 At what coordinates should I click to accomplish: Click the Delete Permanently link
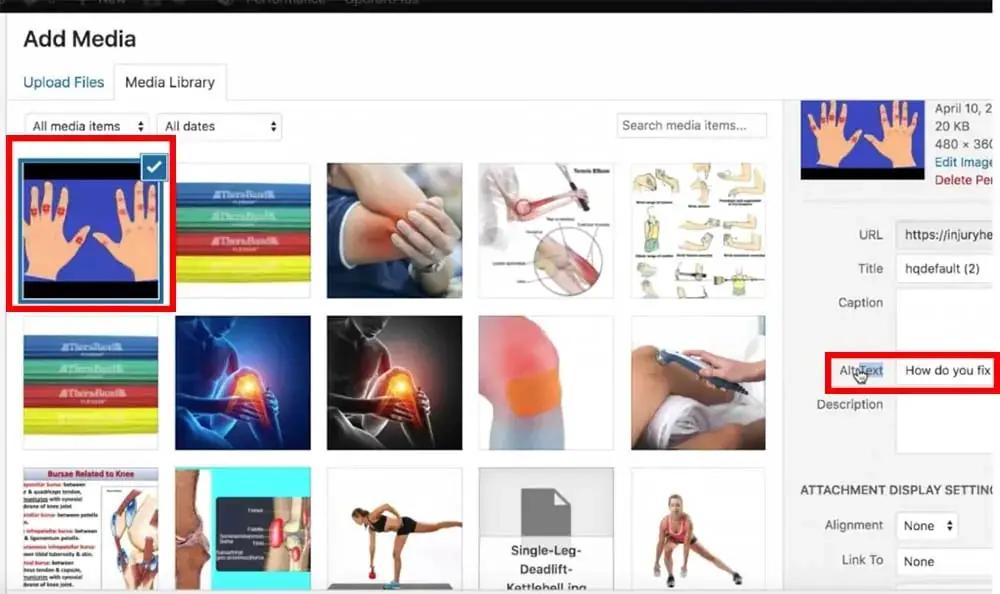click(x=963, y=180)
